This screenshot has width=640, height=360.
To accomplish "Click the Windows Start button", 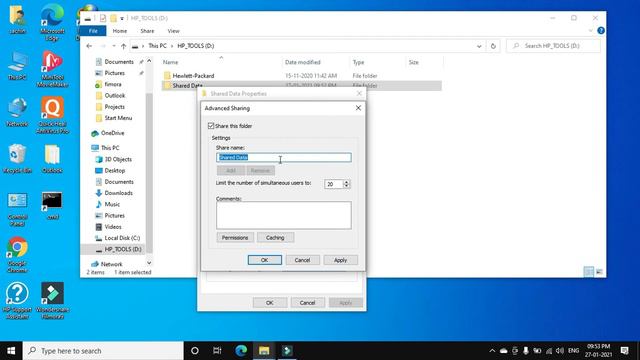I will (11, 351).
